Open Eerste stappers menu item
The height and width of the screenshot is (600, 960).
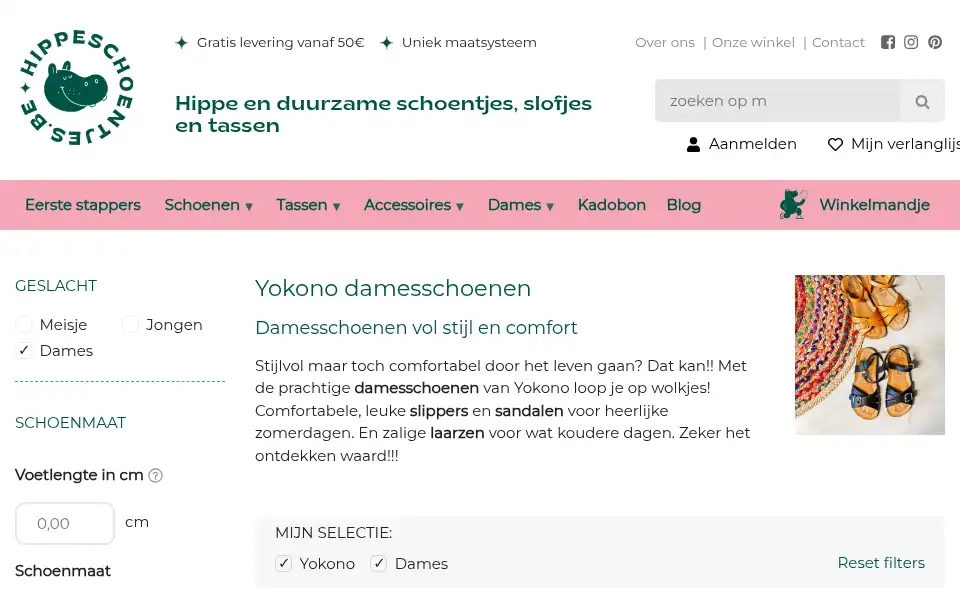(83, 205)
